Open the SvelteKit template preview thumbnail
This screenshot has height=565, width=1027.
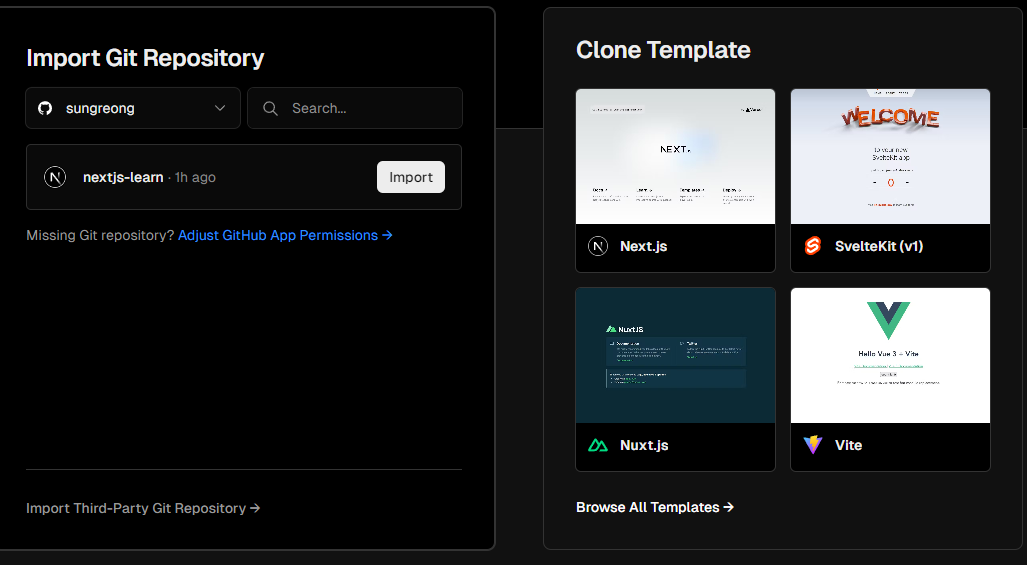pos(890,157)
